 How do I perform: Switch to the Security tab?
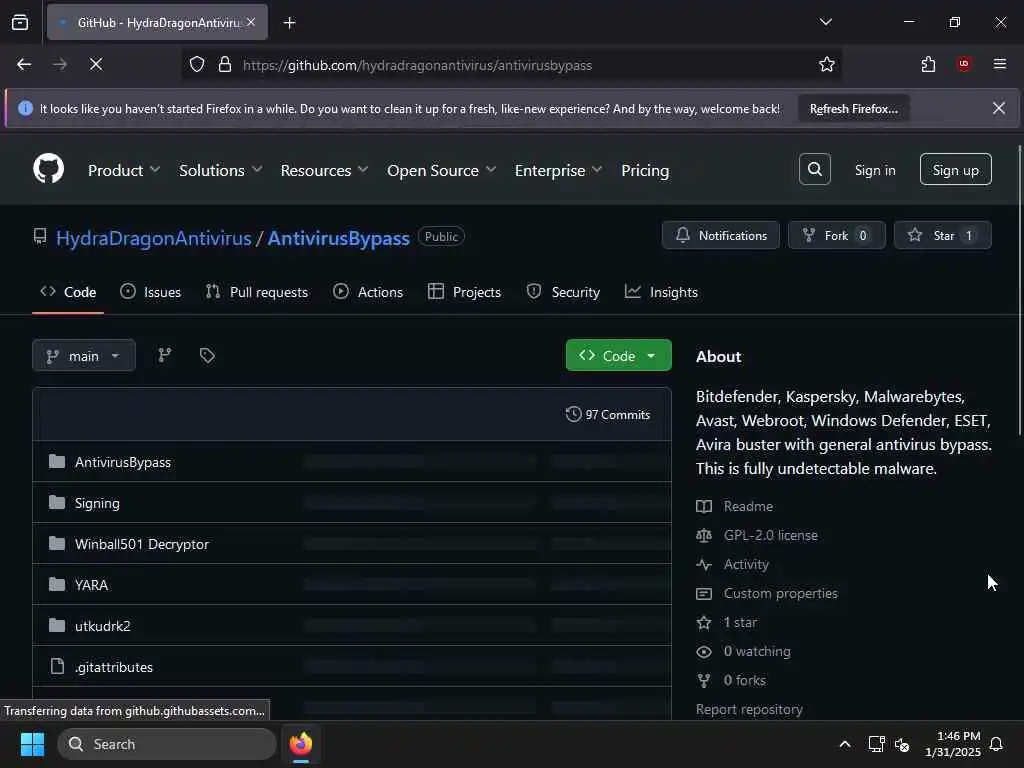tap(563, 292)
